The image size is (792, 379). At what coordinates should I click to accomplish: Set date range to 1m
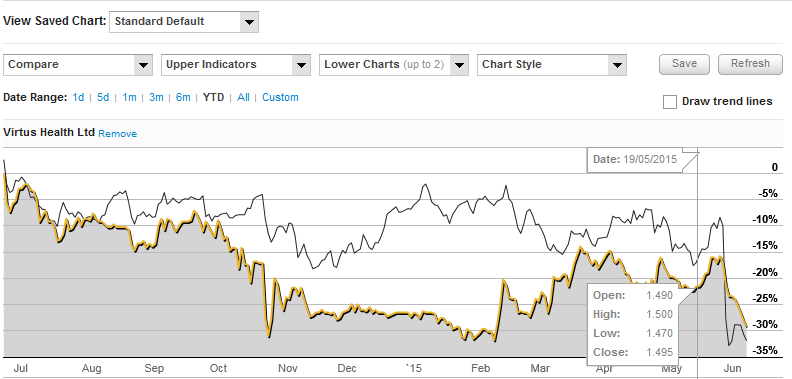129,97
